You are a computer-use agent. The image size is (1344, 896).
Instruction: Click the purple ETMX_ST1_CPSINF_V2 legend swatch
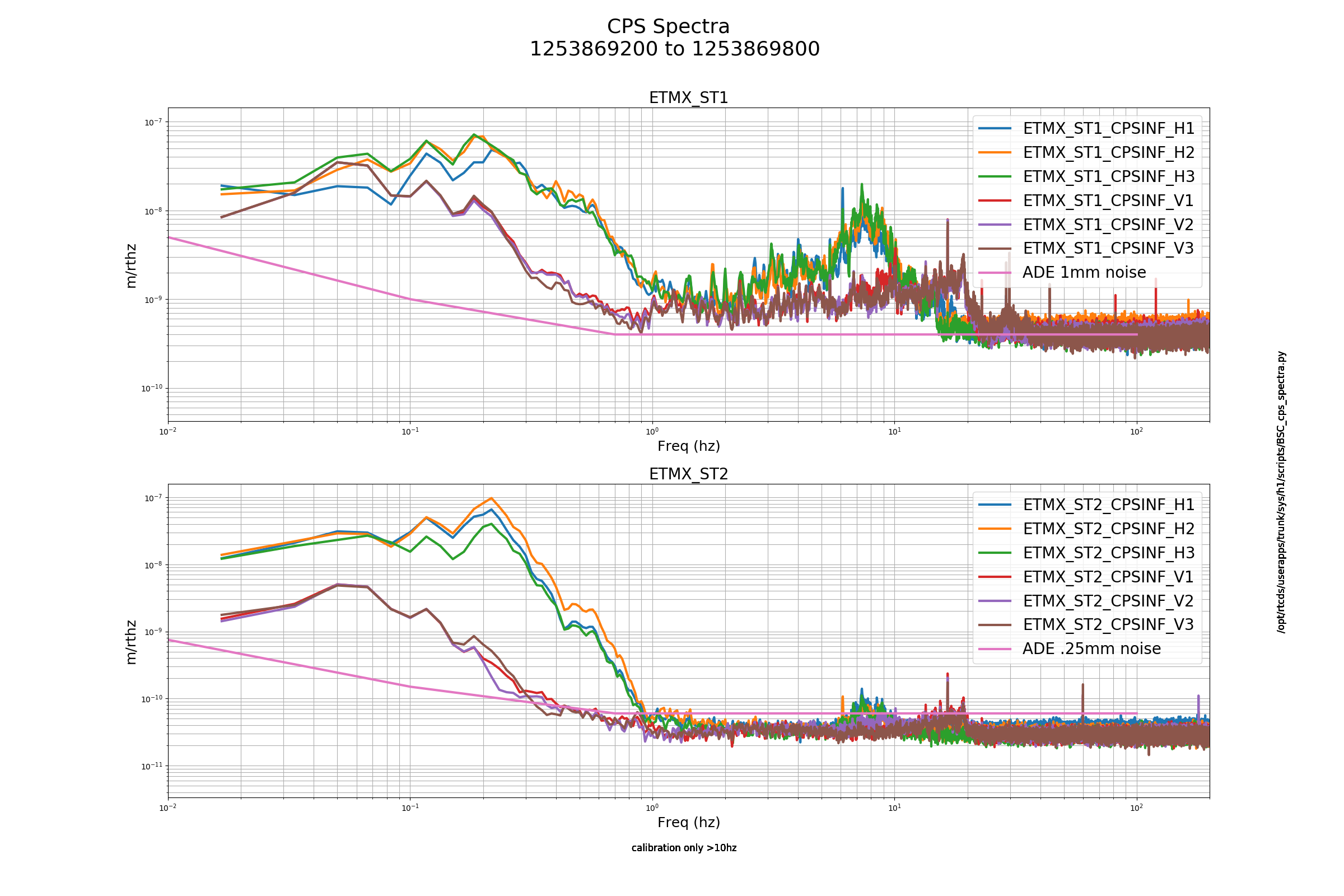pyautogui.click(x=995, y=225)
